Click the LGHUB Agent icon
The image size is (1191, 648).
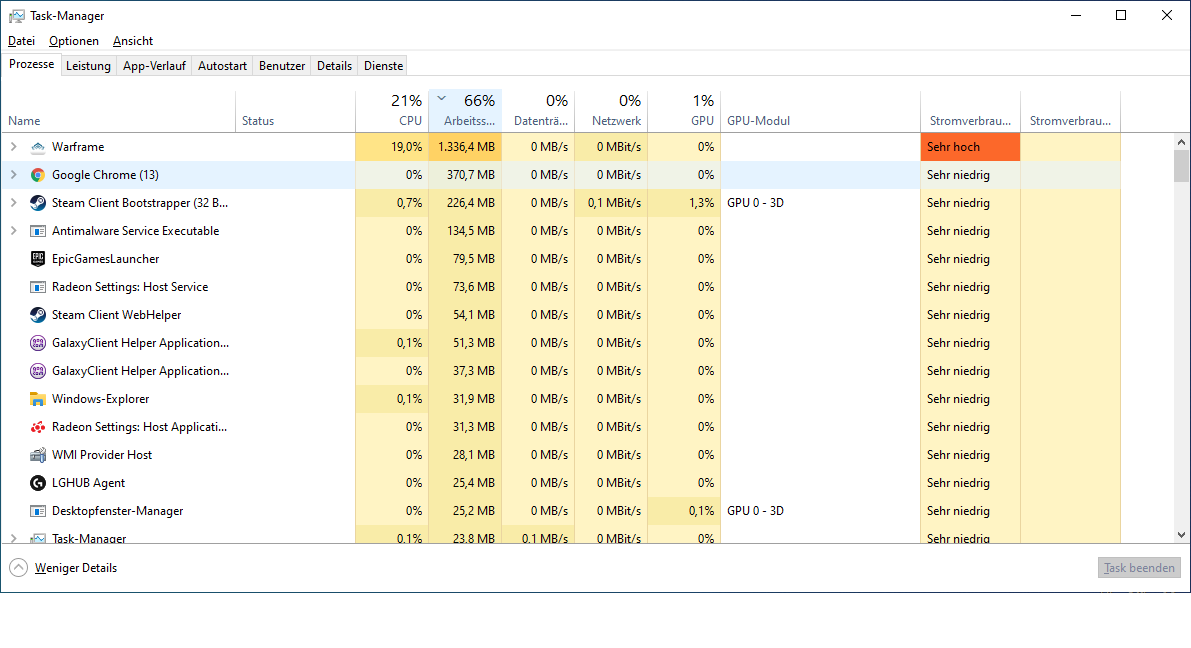click(37, 483)
